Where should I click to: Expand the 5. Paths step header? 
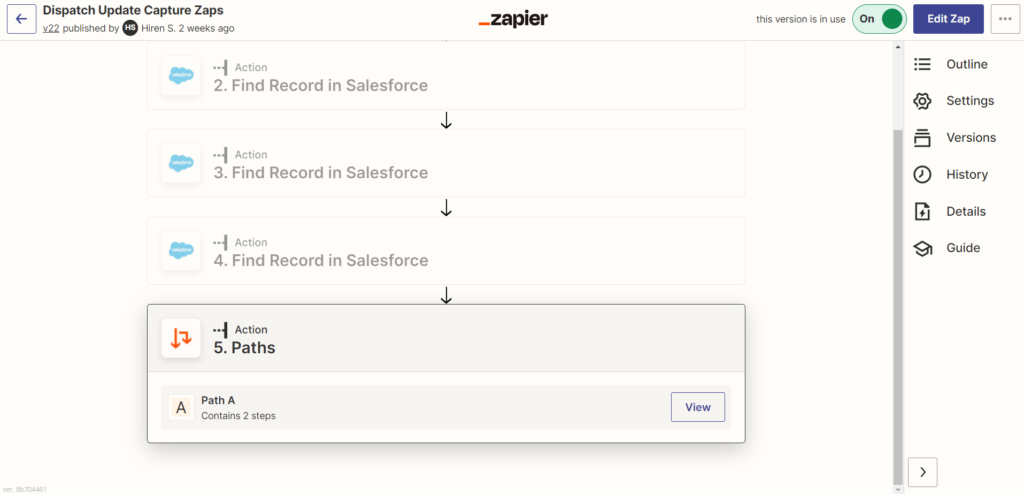(x=446, y=338)
